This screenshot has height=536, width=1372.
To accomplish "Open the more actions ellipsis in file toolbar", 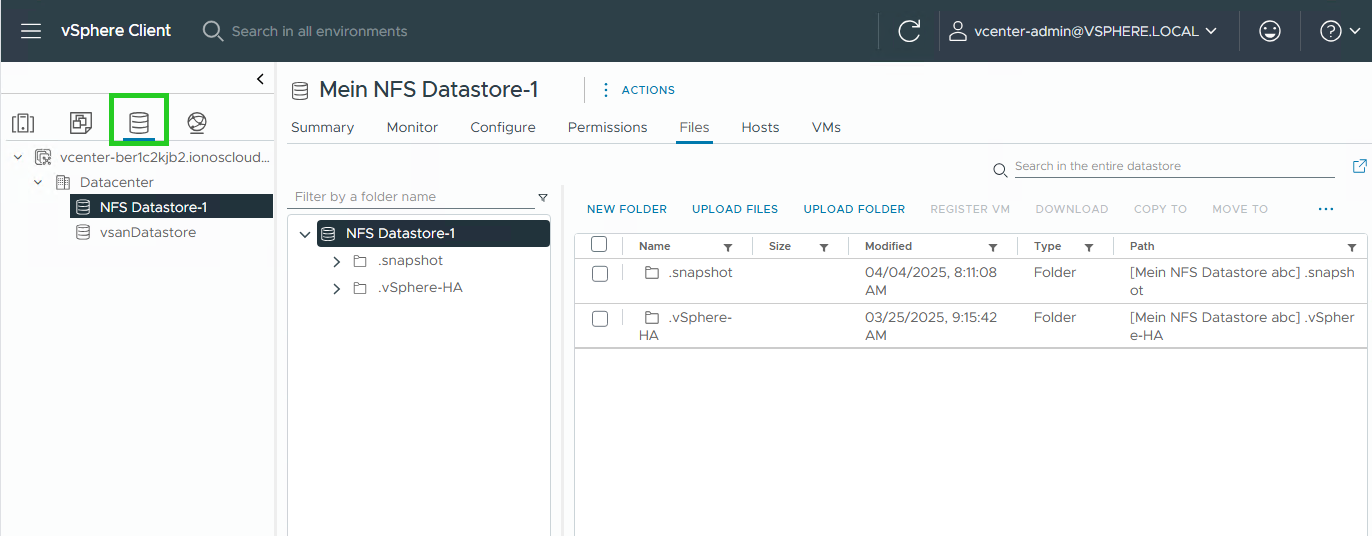I will pyautogui.click(x=1326, y=209).
